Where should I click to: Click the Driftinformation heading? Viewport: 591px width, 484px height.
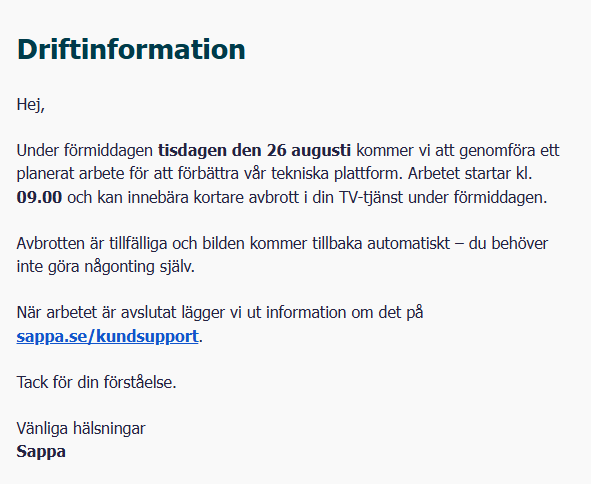(x=131, y=49)
